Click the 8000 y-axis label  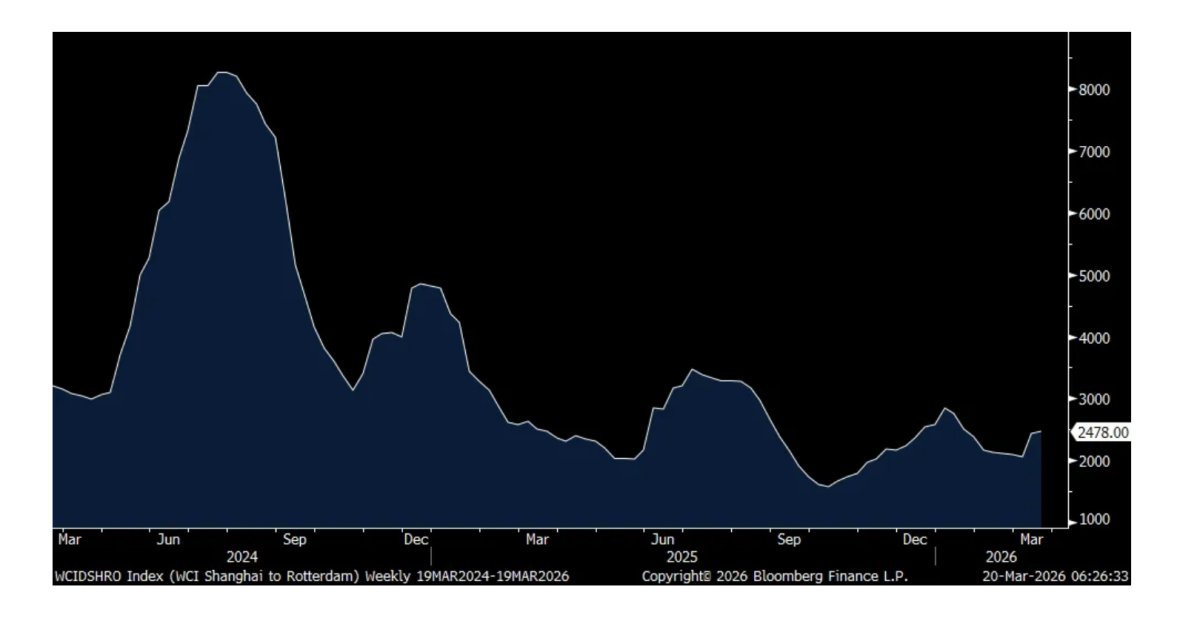1093,90
